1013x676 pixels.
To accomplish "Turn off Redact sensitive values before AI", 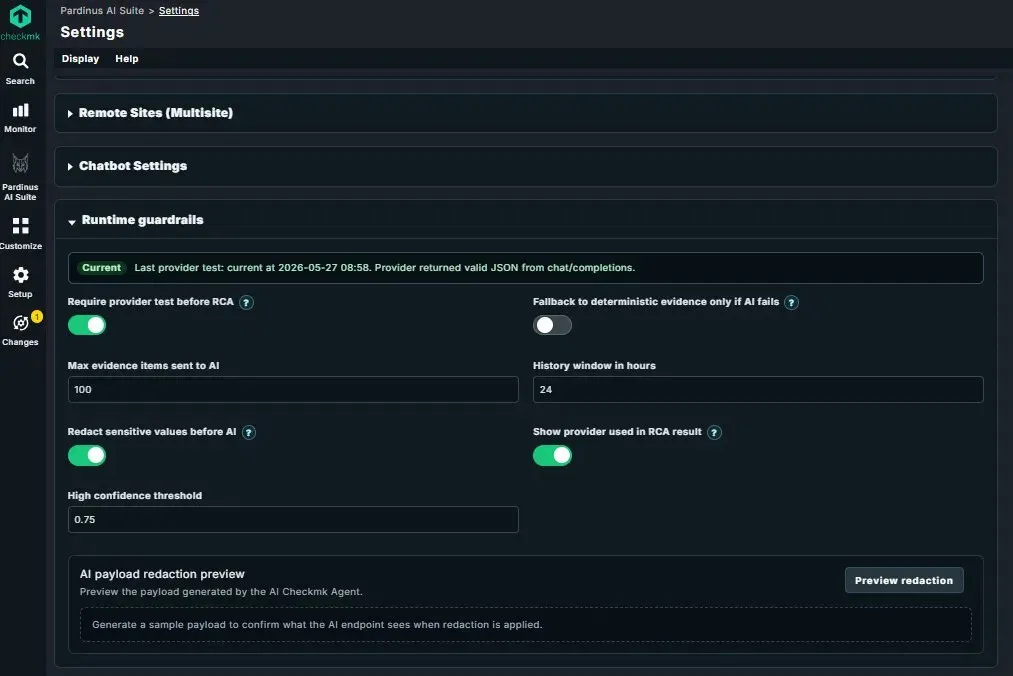I will (x=87, y=456).
